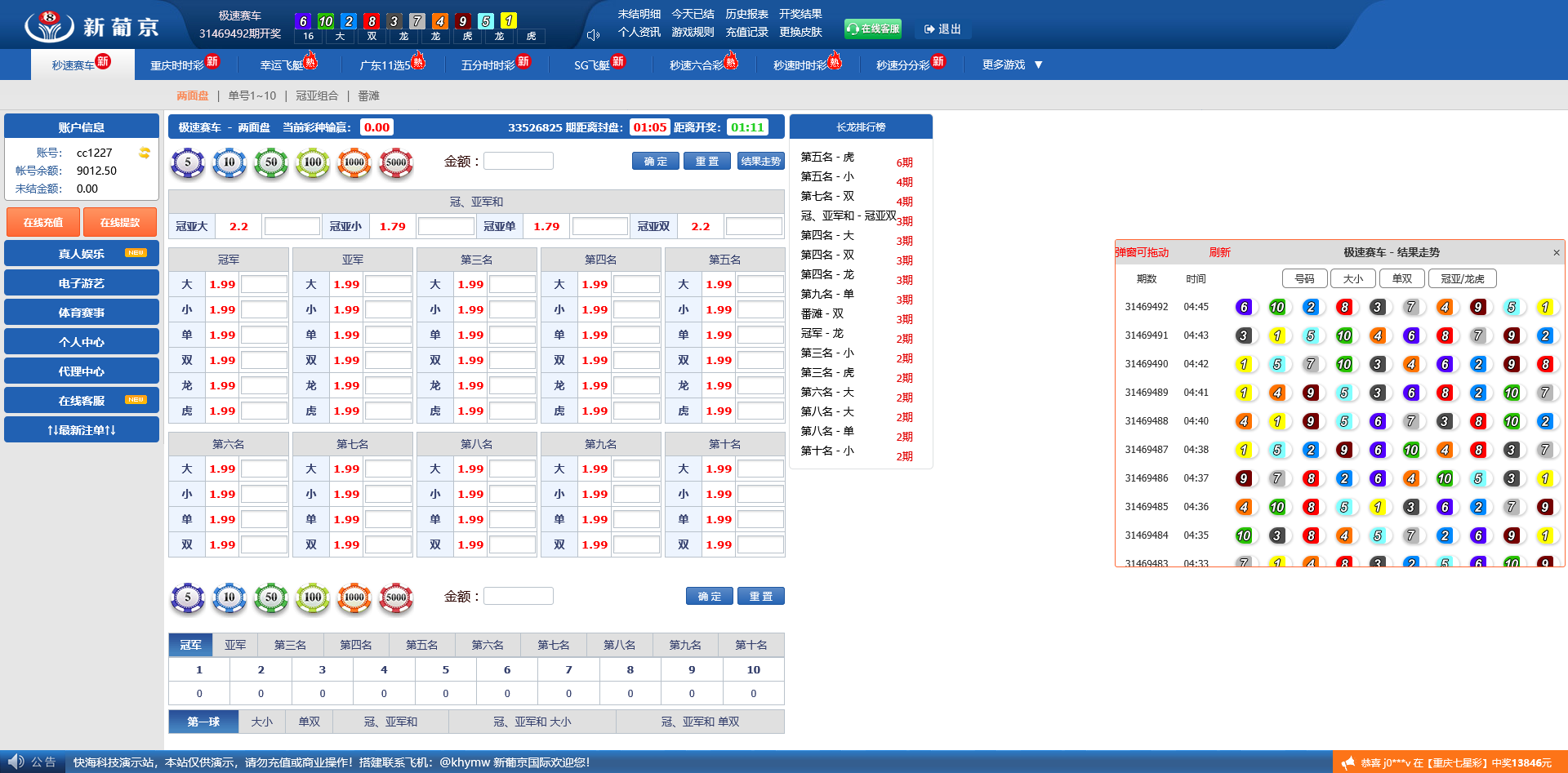Switch to 亚军 statistics tab
This screenshot has height=773, width=1568.
(x=235, y=645)
